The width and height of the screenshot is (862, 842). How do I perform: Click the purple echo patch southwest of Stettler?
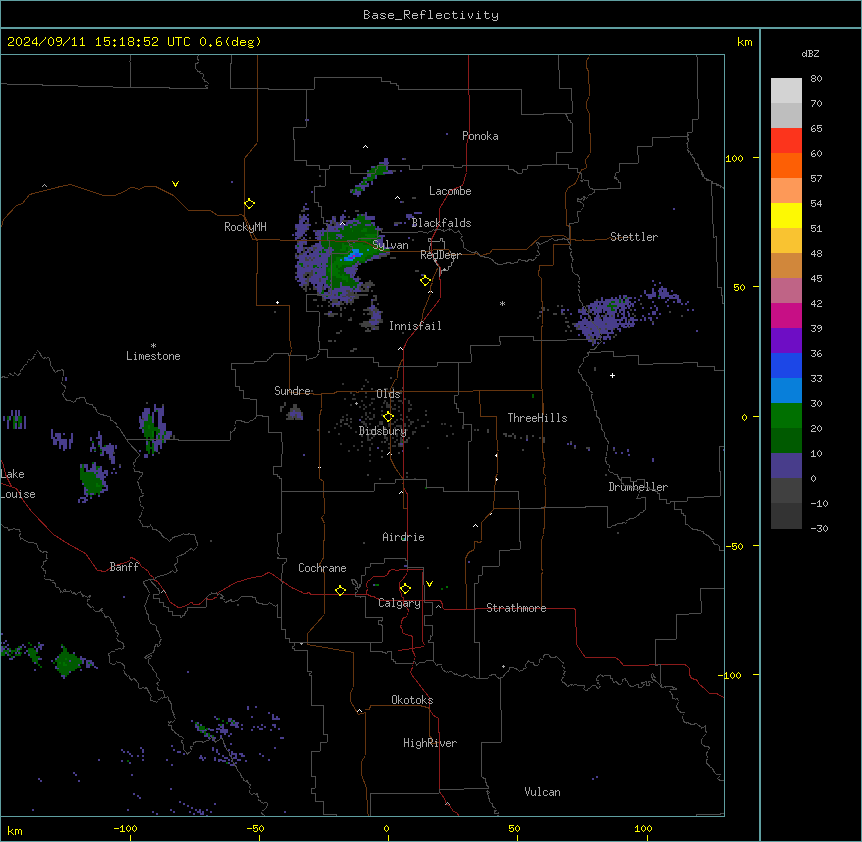[x=607, y=318]
